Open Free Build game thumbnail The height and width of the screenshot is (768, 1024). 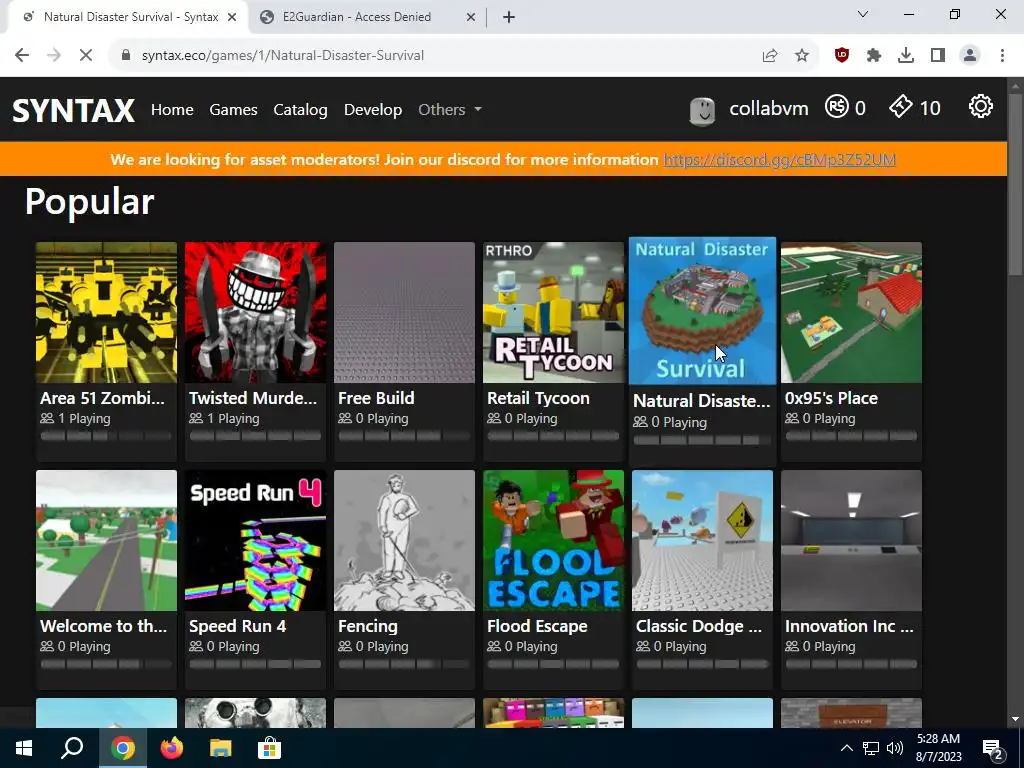pos(404,312)
